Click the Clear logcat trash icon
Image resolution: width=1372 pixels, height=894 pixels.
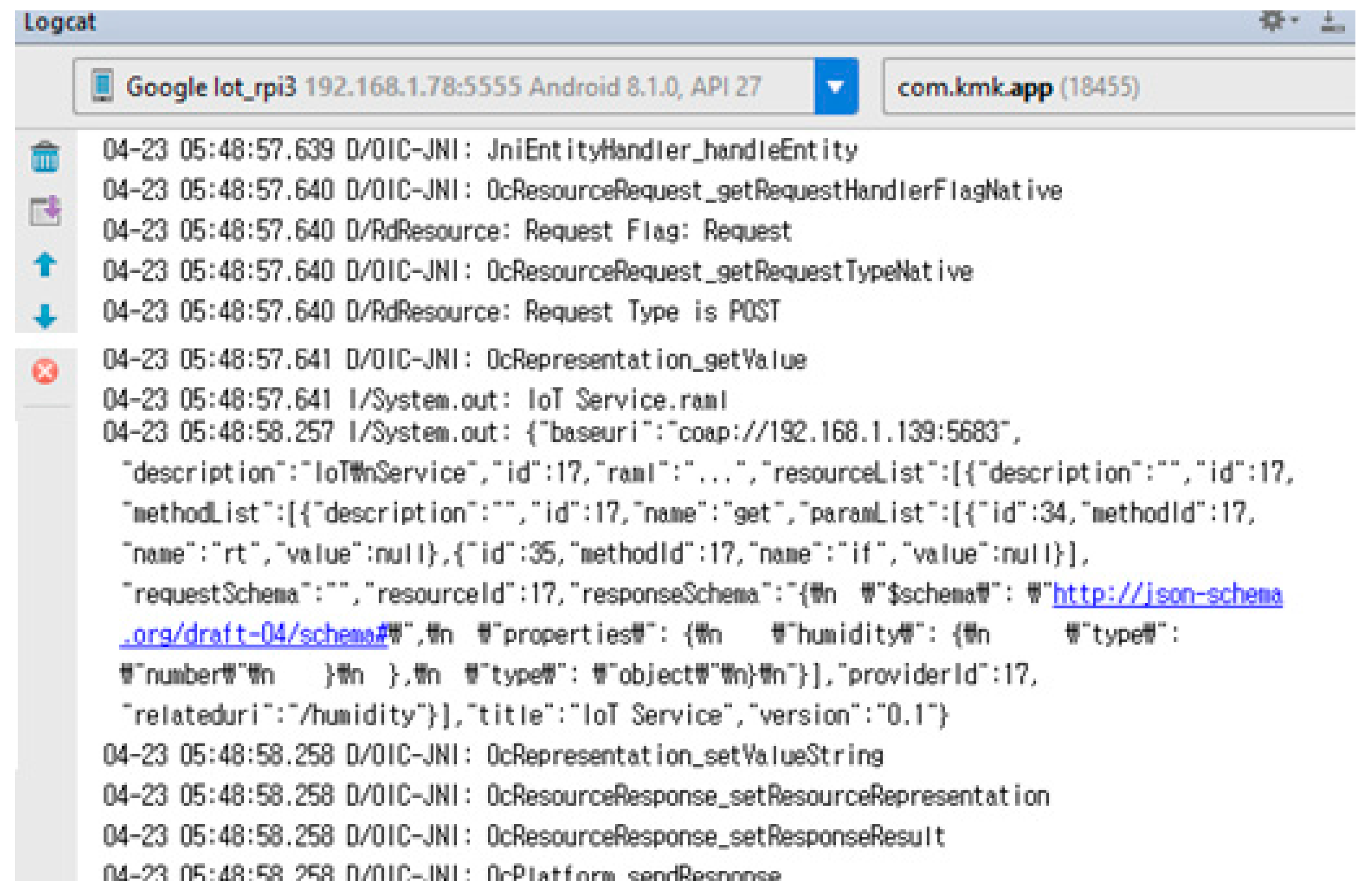(44, 157)
